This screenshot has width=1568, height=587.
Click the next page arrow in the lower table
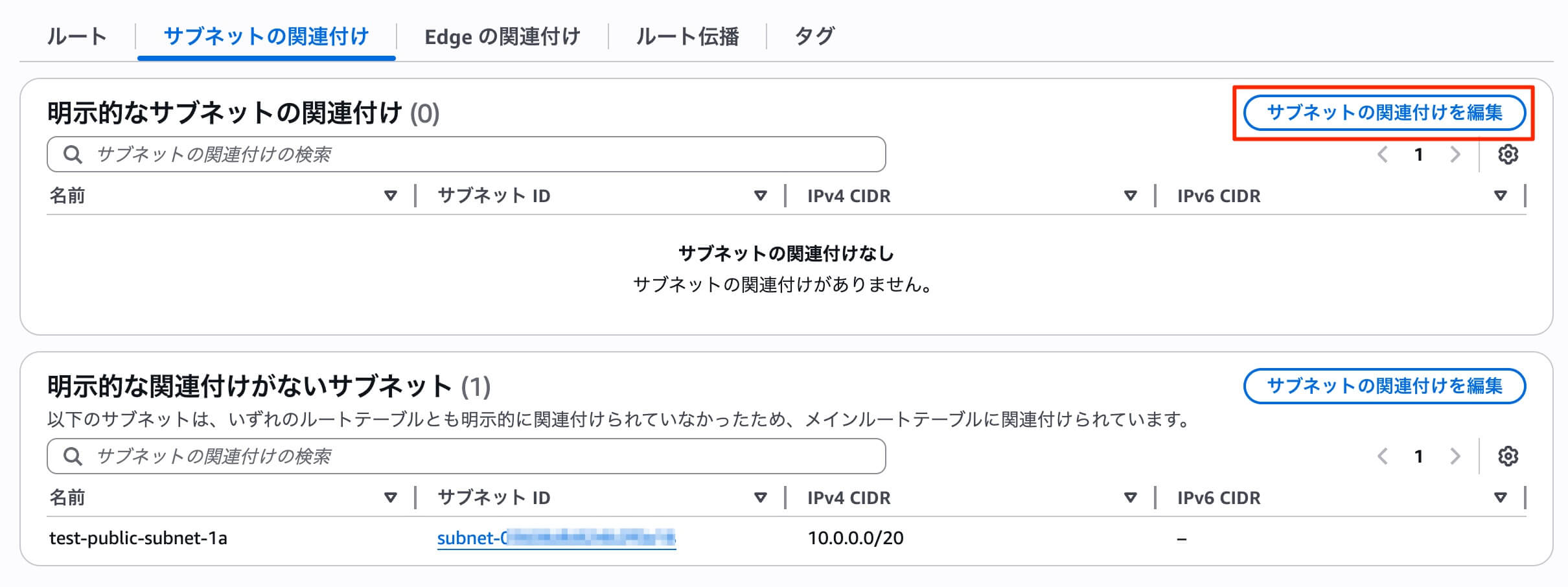coord(1456,455)
